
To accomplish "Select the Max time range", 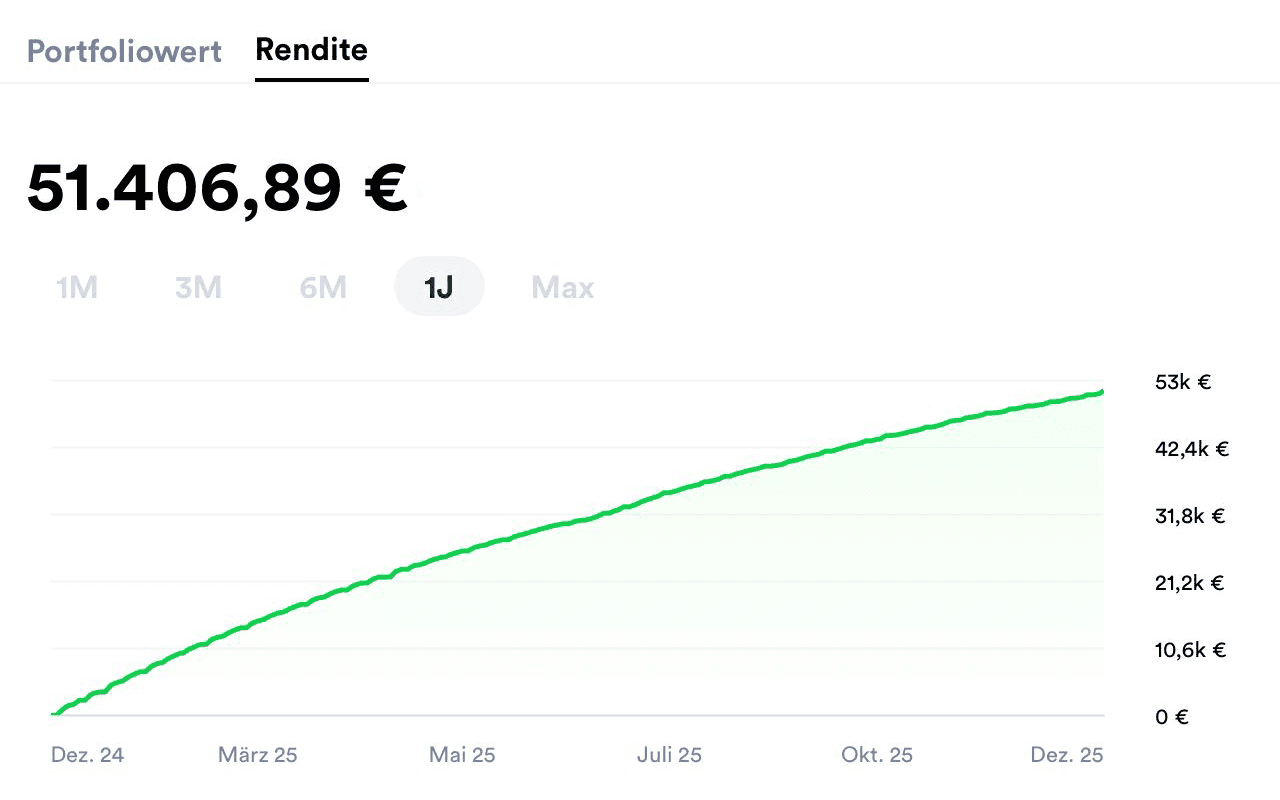I will (x=561, y=287).
